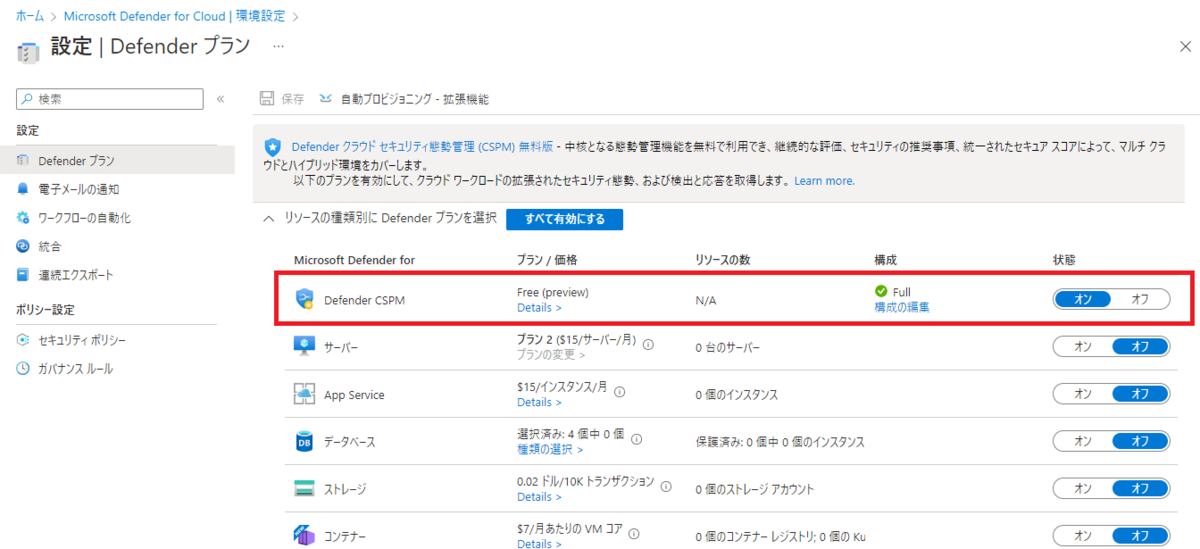The width and height of the screenshot is (1200, 549).
Task: Open Details for Defender CSPM plan
Action: click(x=539, y=308)
